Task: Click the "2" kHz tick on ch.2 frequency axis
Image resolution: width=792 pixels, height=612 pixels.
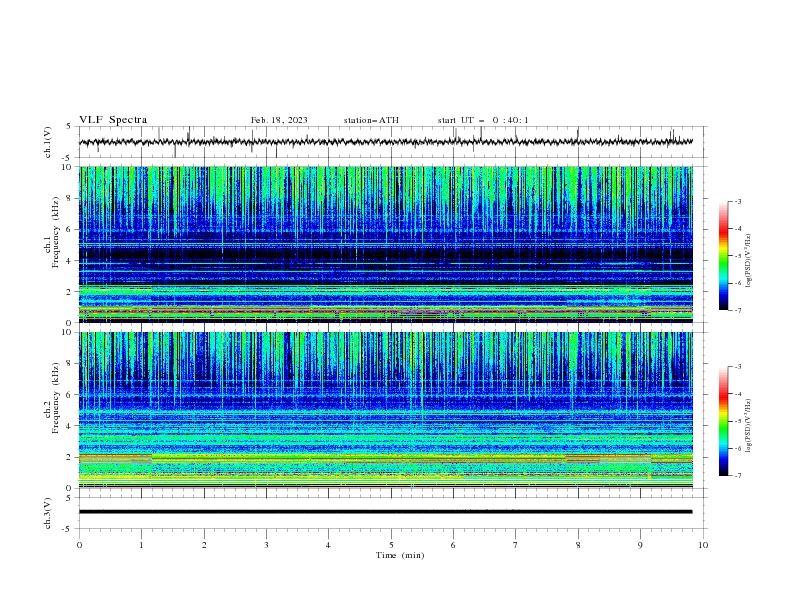Action: pos(69,457)
